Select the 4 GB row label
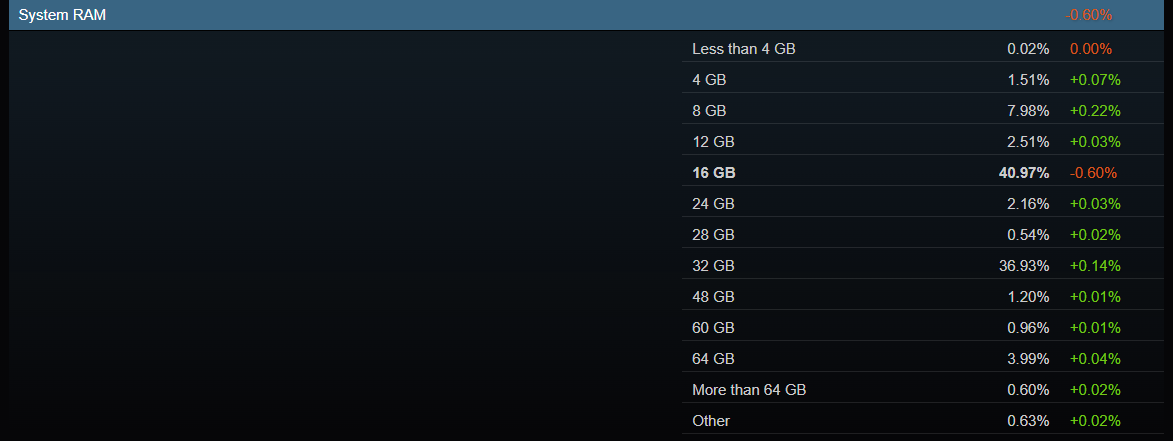Screen dimensions: 1173x441 click(x=709, y=80)
